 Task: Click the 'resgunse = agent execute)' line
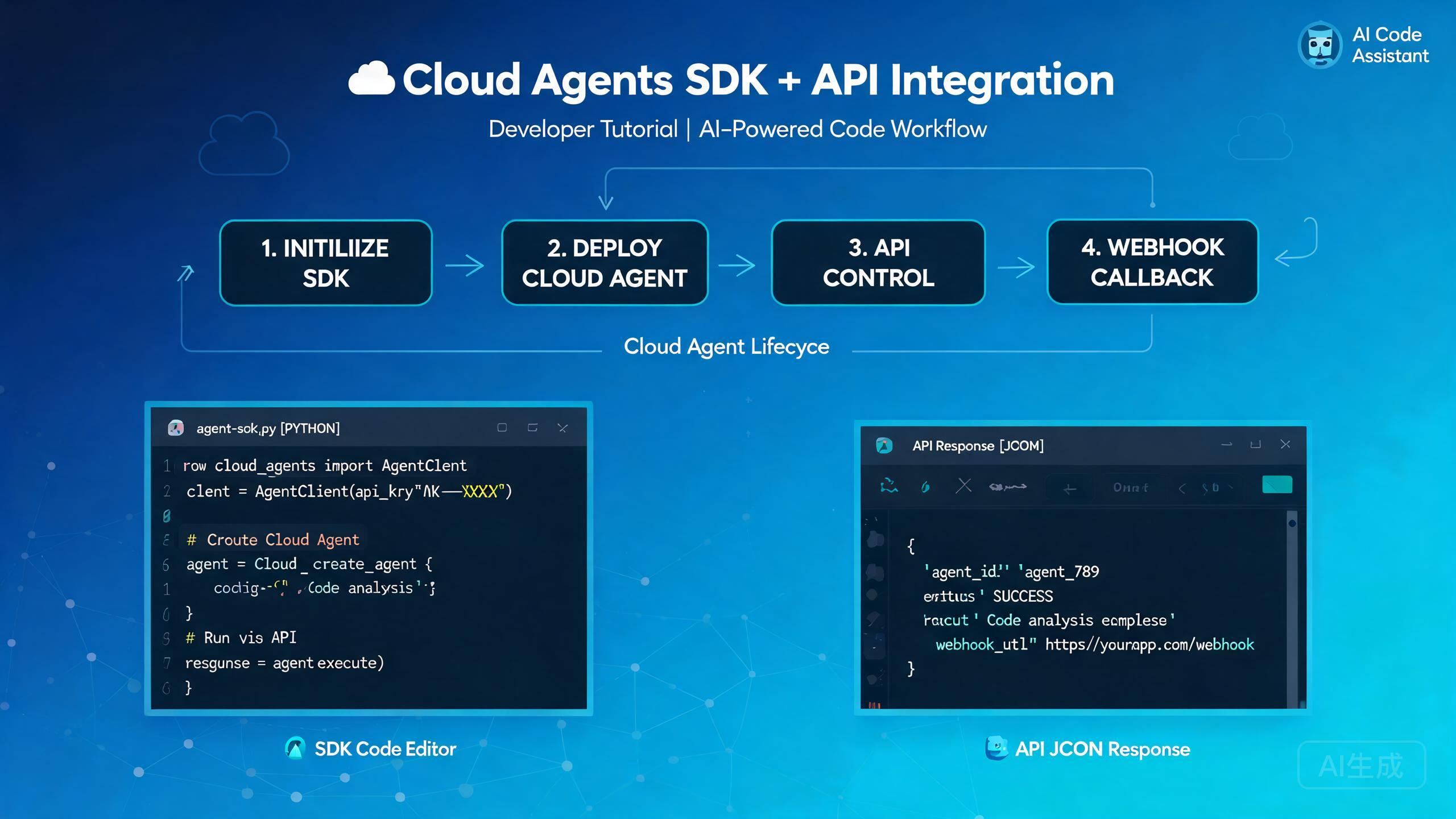(x=284, y=663)
